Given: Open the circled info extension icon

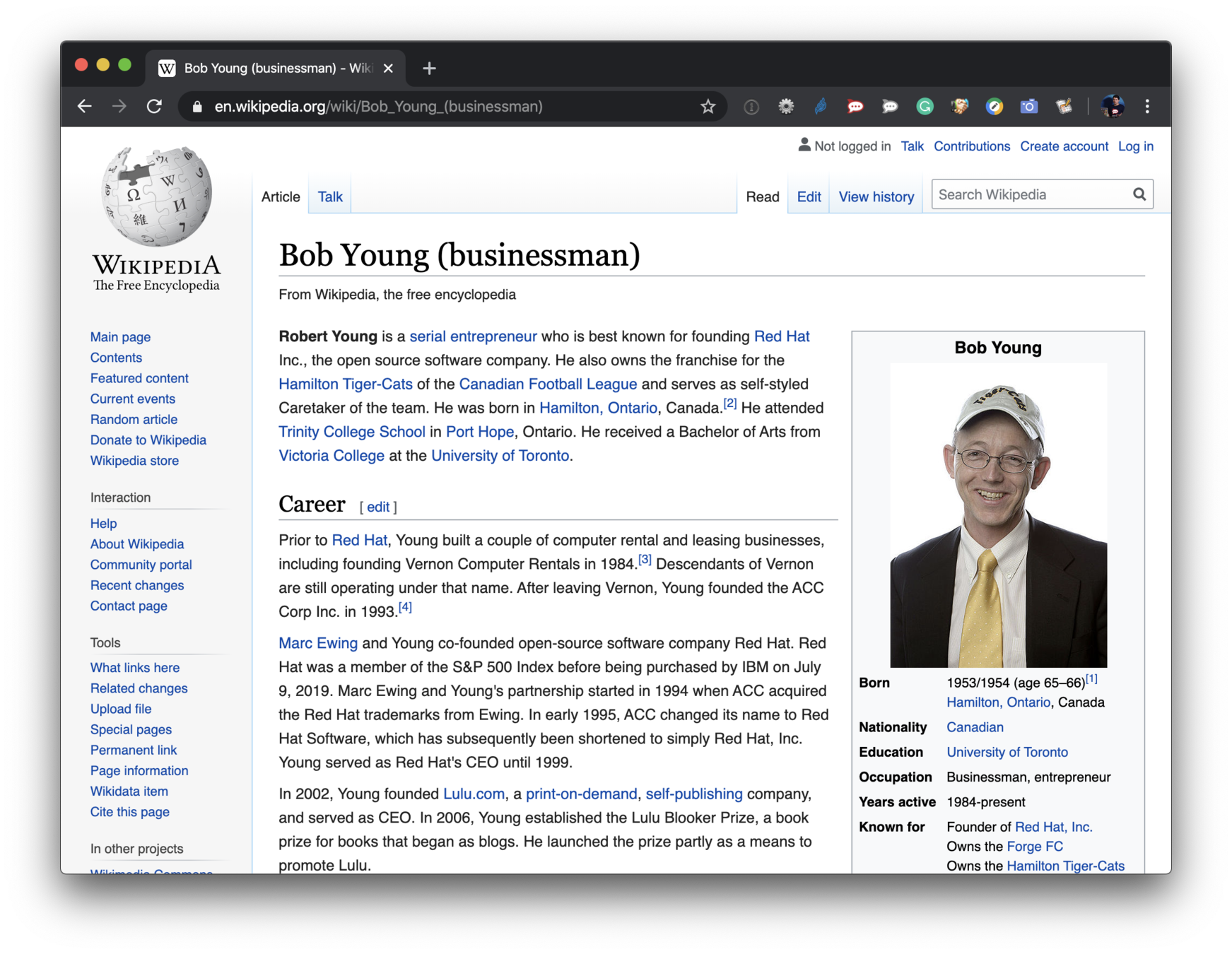Looking at the screenshot, I should [x=751, y=107].
